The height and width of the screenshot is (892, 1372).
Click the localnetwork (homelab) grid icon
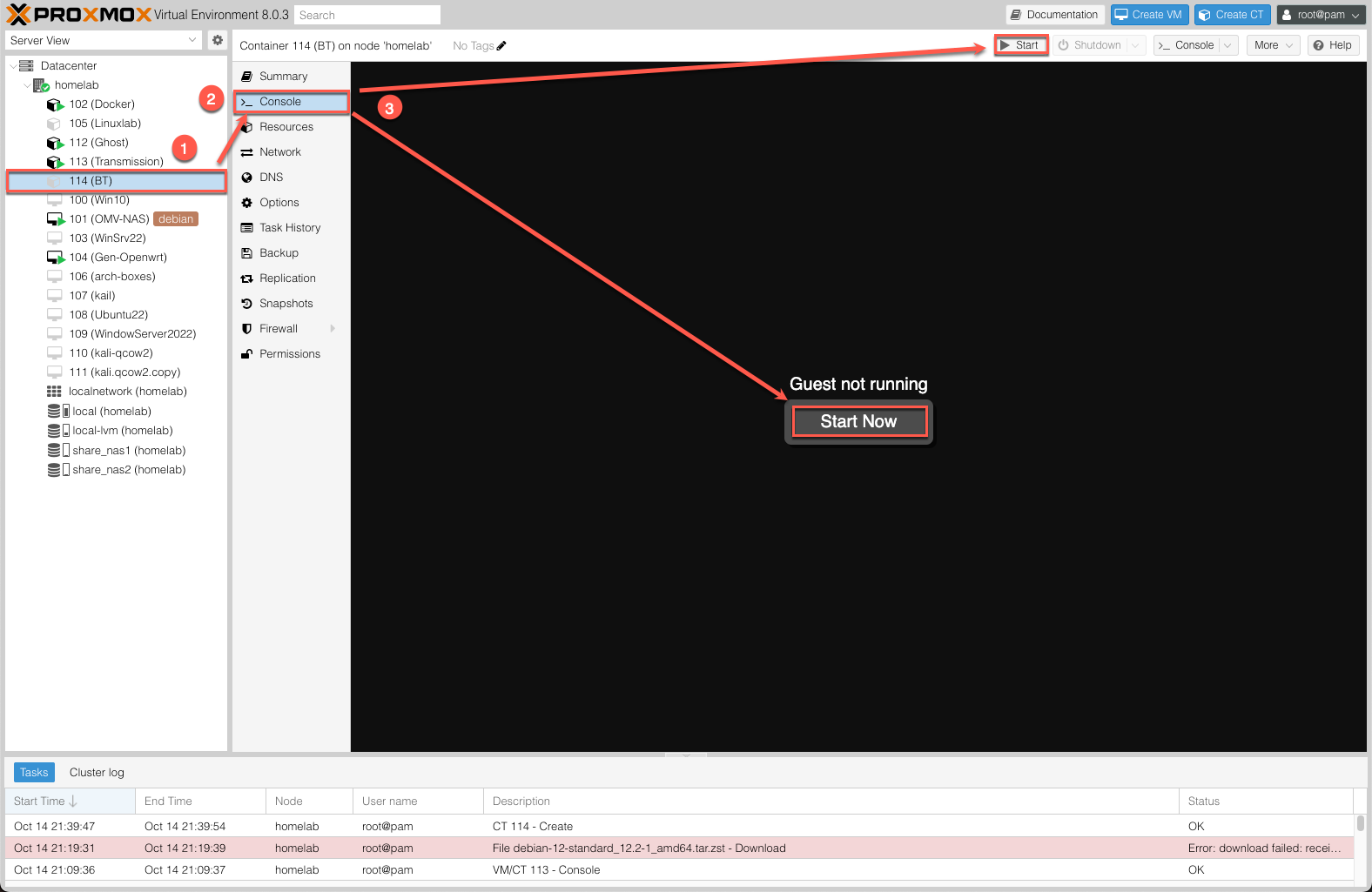[x=54, y=392]
